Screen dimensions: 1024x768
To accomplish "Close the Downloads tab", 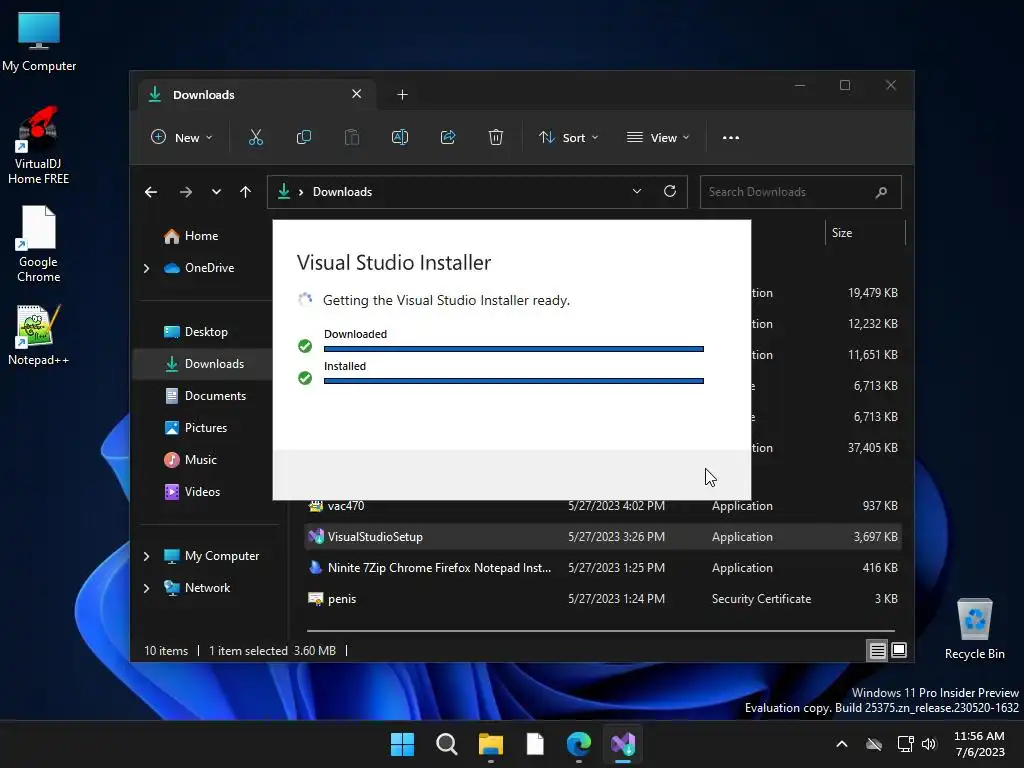I will point(357,94).
